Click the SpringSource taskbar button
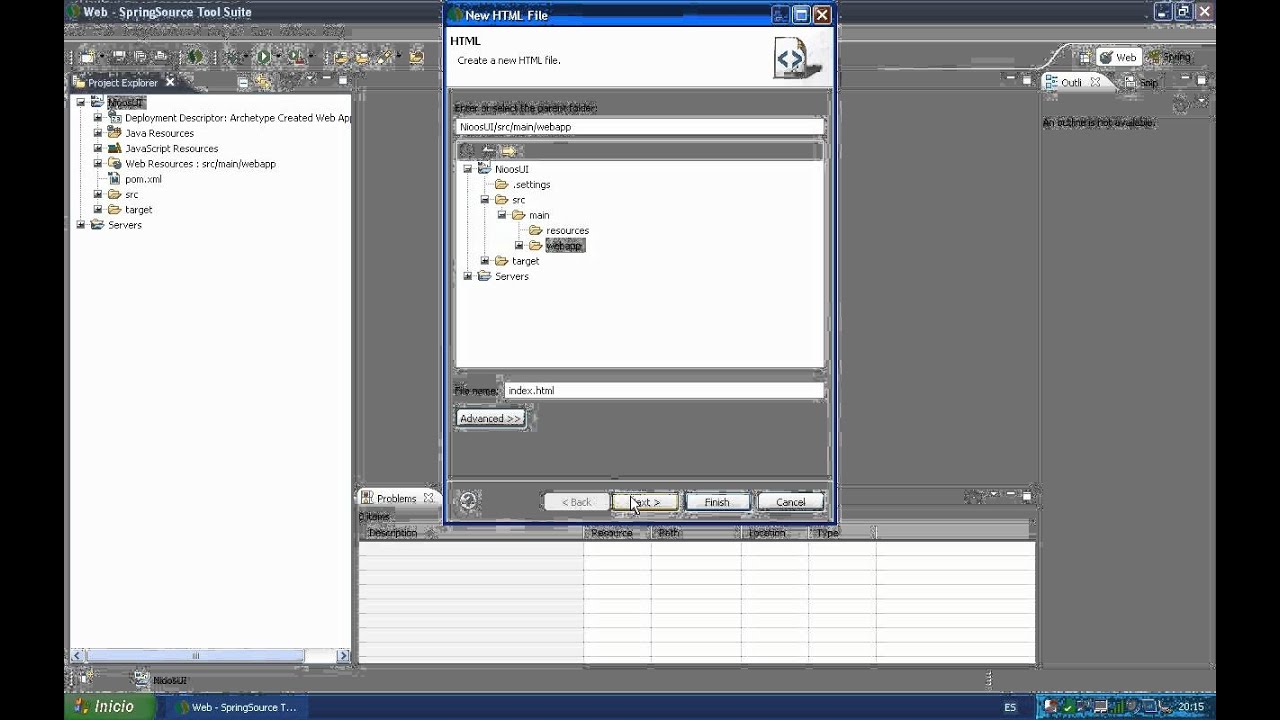This screenshot has height=720, width=1280. pyautogui.click(x=236, y=707)
